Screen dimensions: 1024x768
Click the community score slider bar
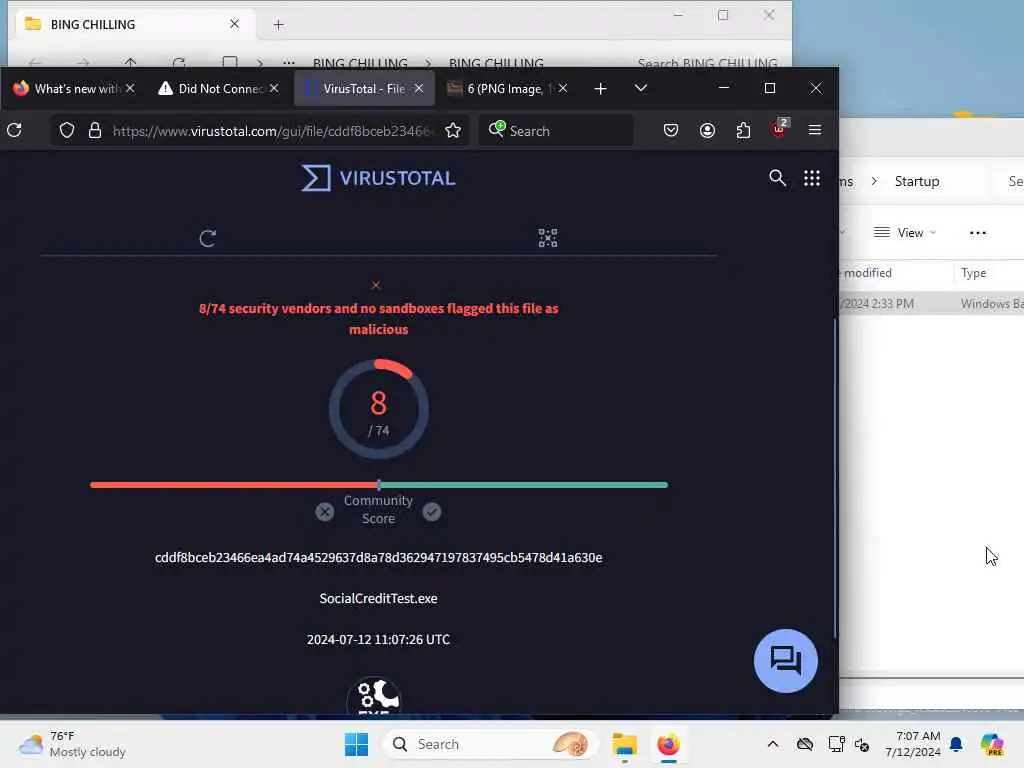coord(379,485)
